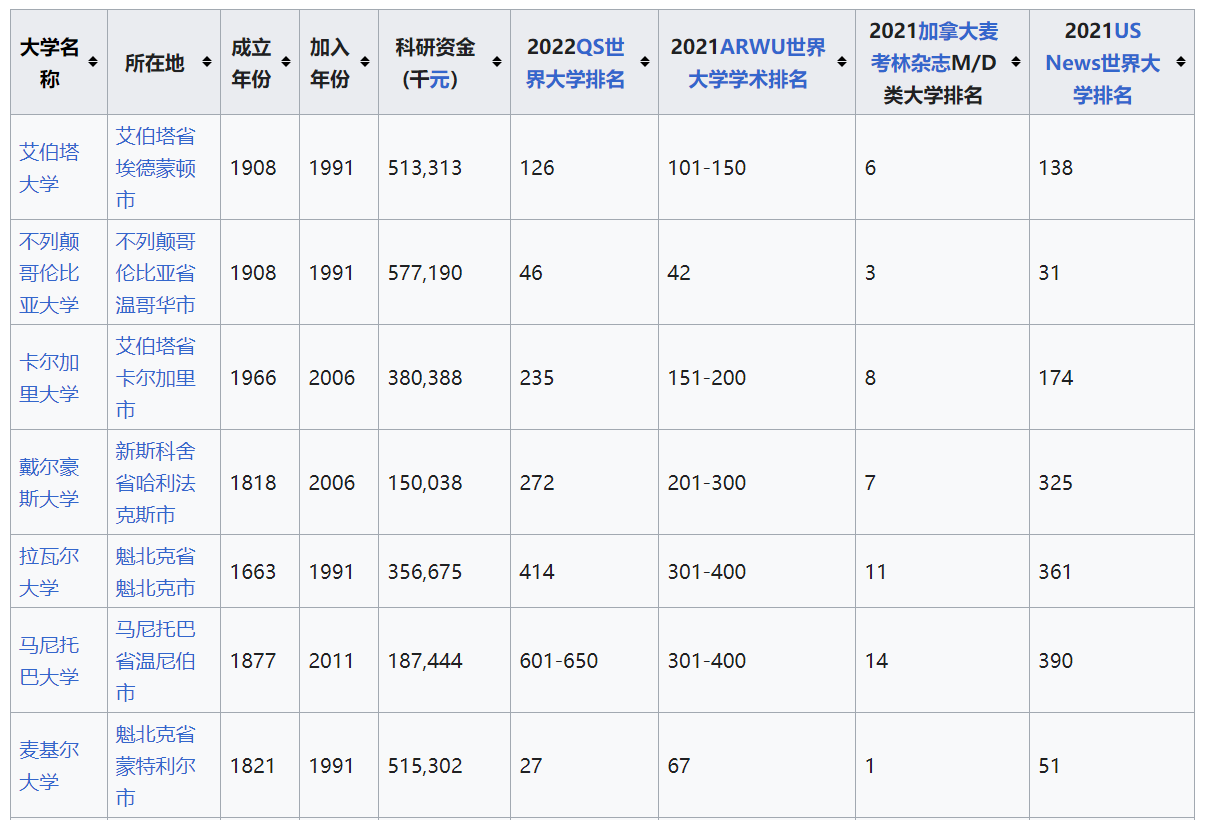Open the 艾伯塔大学 link
Viewport: 1227px width, 820px height.
49,168
